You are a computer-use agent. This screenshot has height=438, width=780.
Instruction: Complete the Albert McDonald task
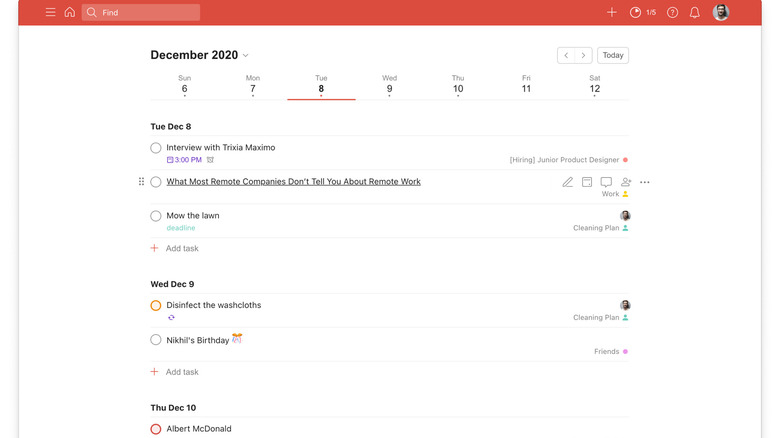[x=156, y=429]
